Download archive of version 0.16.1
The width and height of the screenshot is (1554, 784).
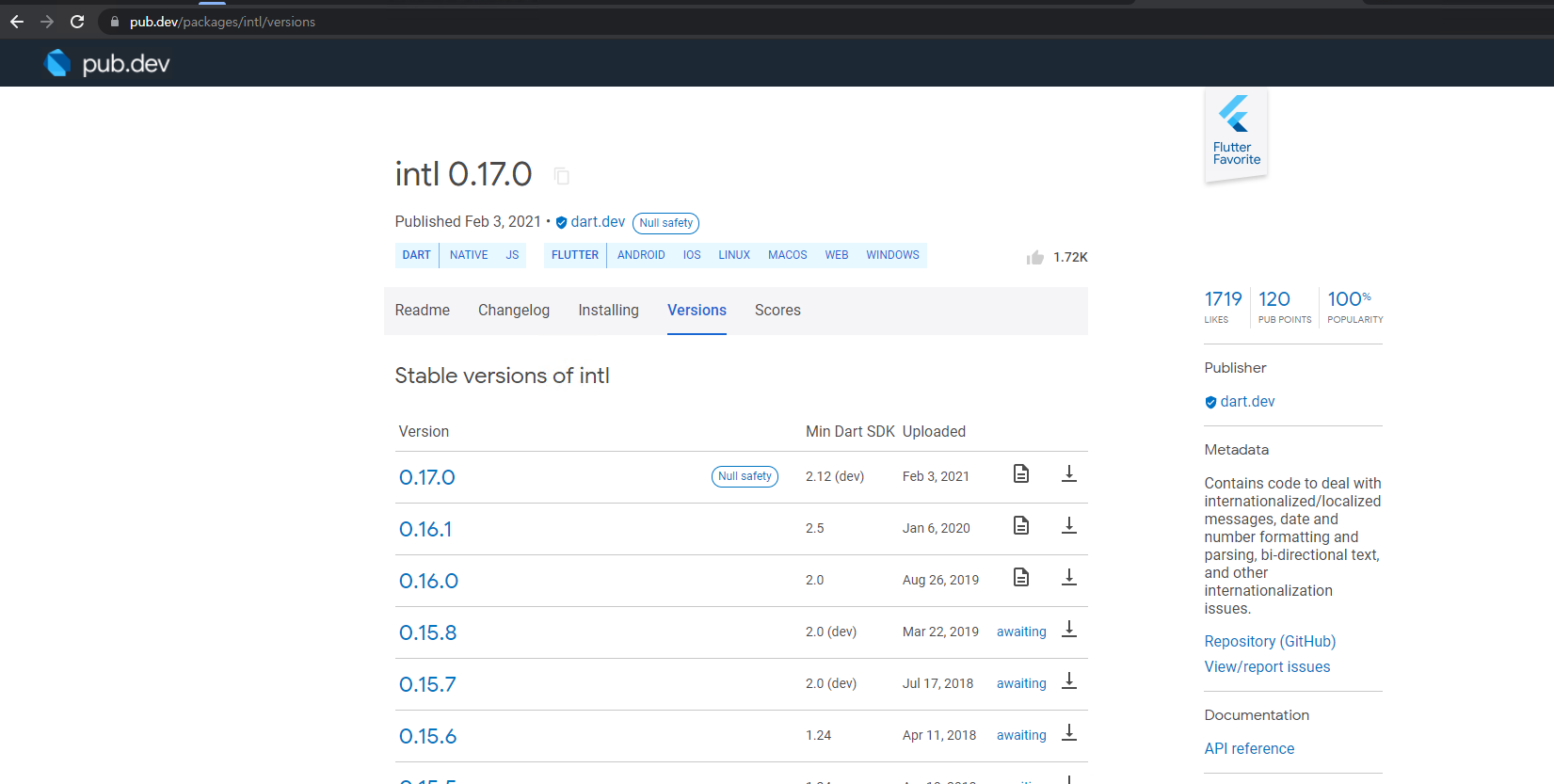(1069, 525)
